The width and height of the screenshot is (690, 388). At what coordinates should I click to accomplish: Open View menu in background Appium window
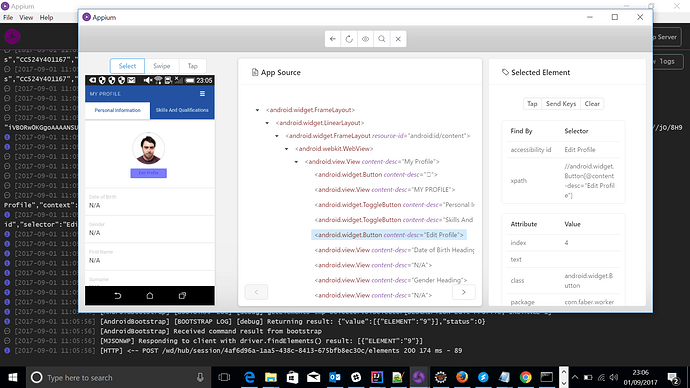click(x=26, y=18)
